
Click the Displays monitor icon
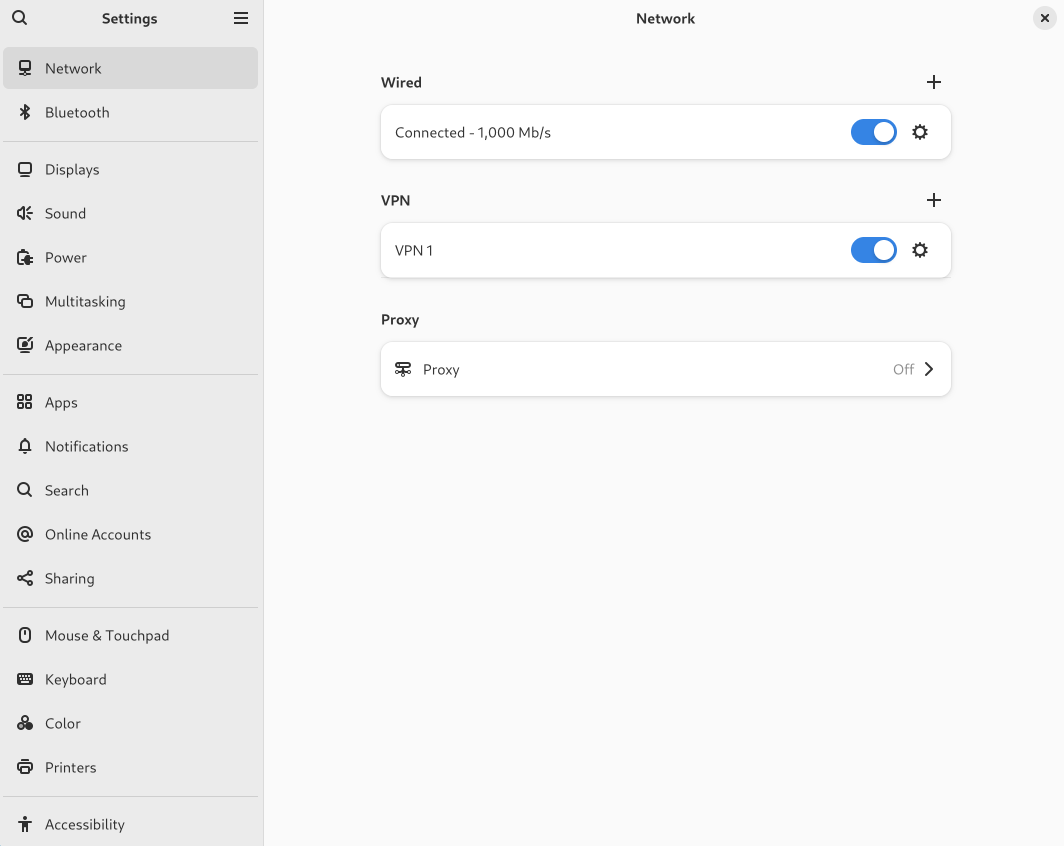coord(25,170)
